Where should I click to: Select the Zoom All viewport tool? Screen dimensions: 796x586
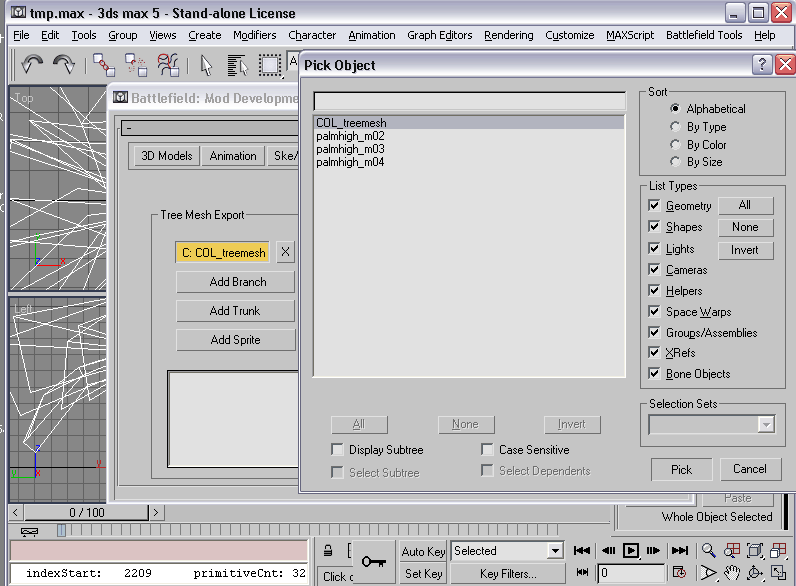pos(732,550)
